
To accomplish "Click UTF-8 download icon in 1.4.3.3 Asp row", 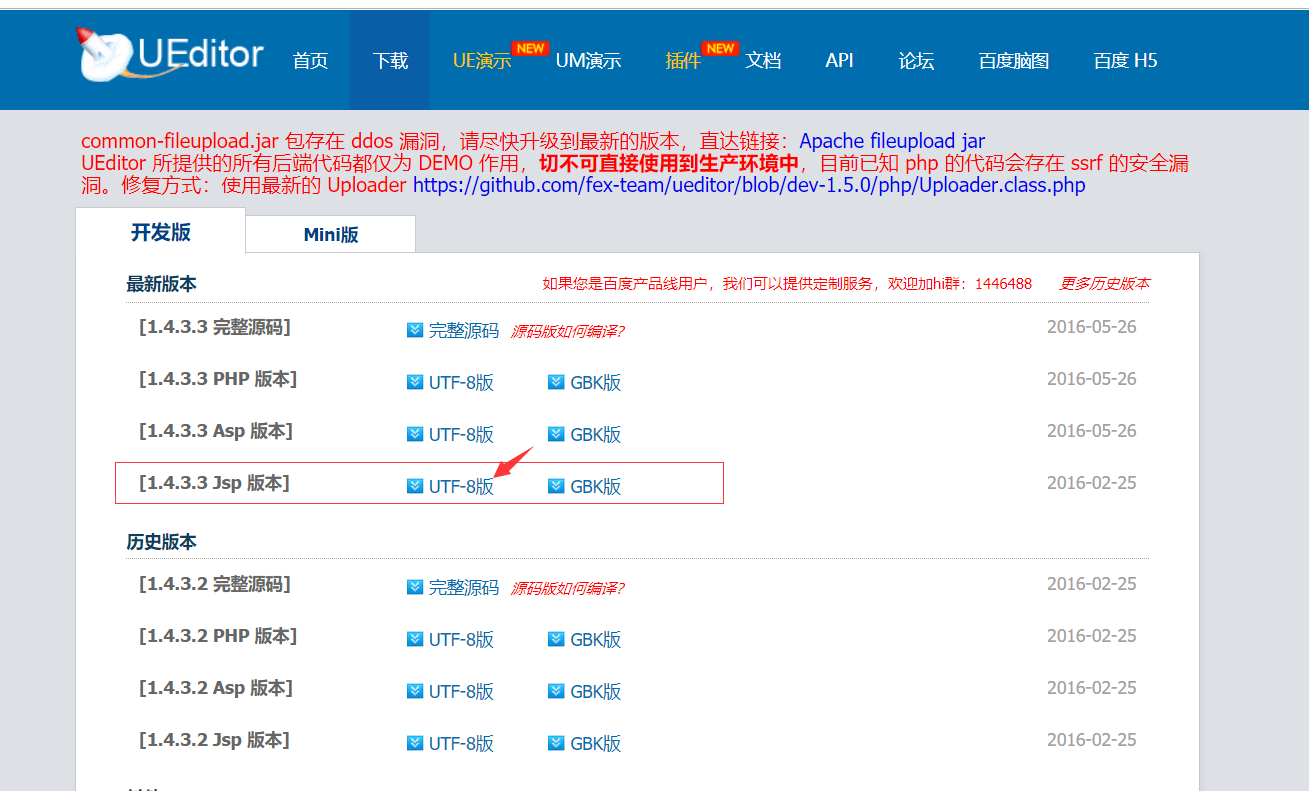I will click(415, 434).
